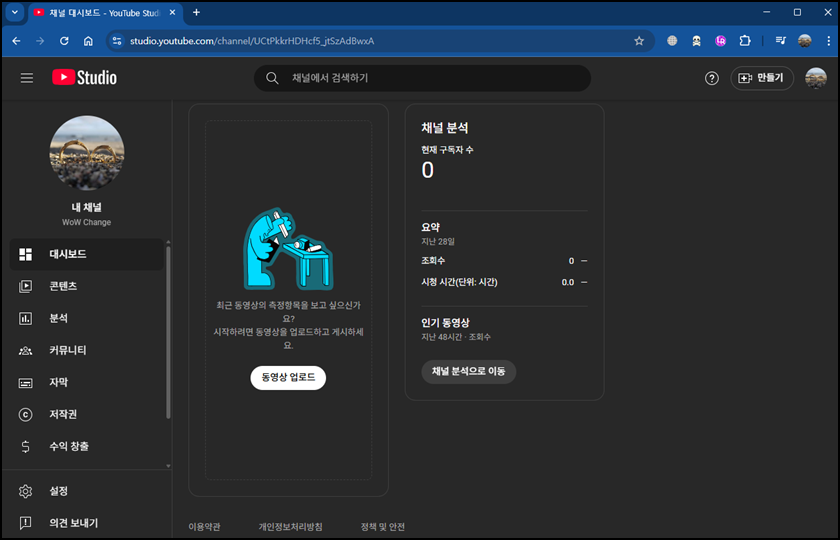Click the 자막 subtitles icon
Image resolution: width=840 pixels, height=540 pixels.
[x=26, y=382]
